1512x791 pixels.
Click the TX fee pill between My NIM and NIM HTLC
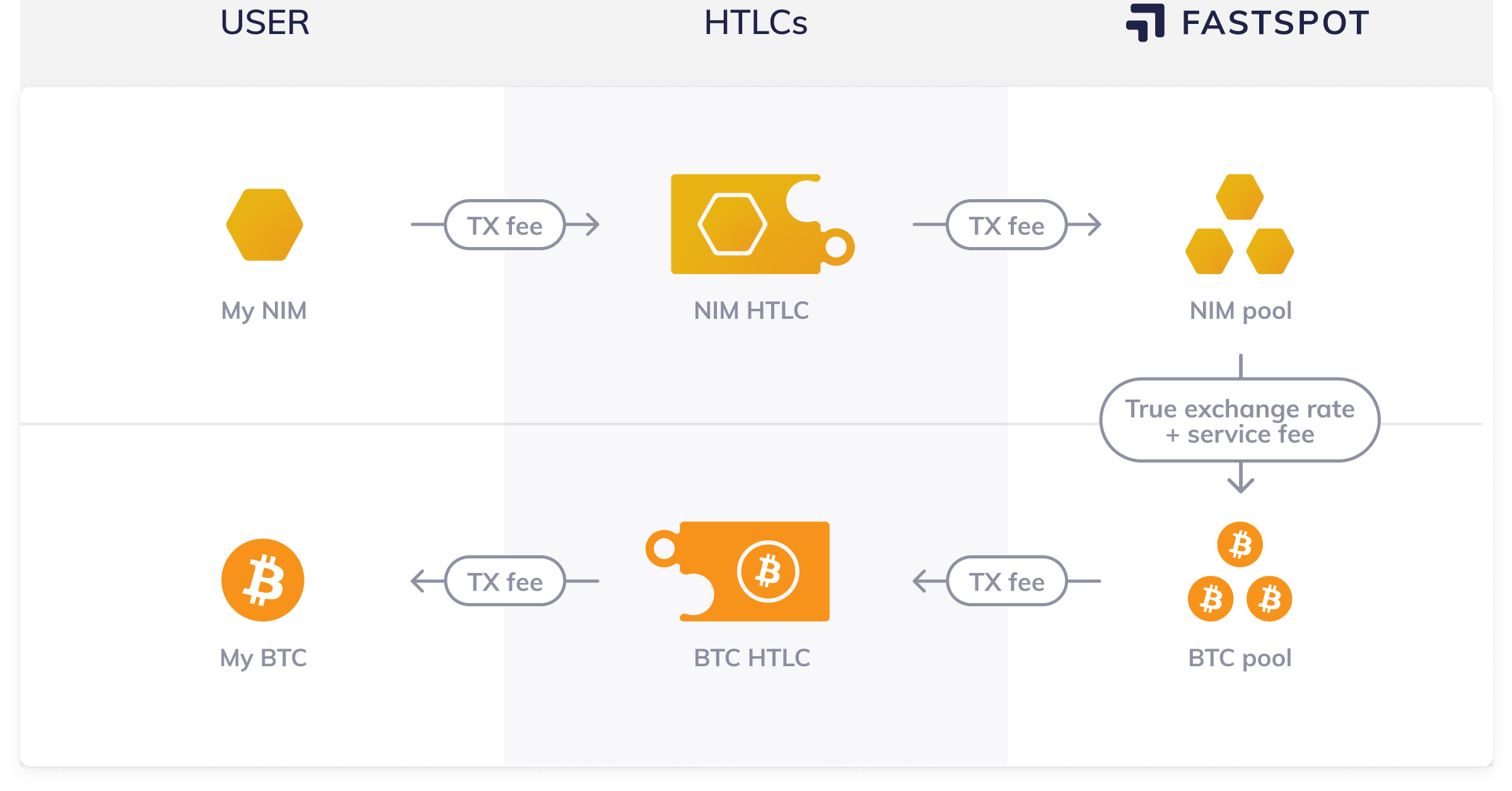tap(504, 225)
